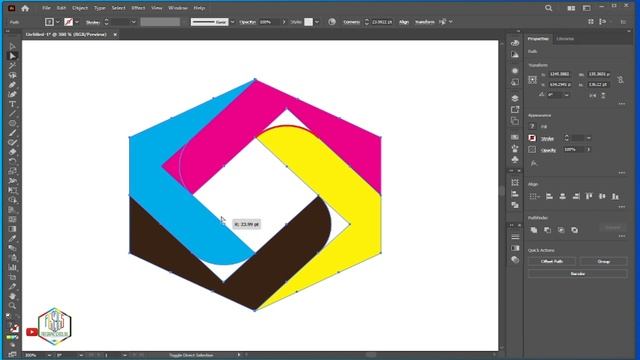Viewport: 640px width, 360px height.
Task: Open the Recolor Artwork globe icon
Action: (332, 22)
